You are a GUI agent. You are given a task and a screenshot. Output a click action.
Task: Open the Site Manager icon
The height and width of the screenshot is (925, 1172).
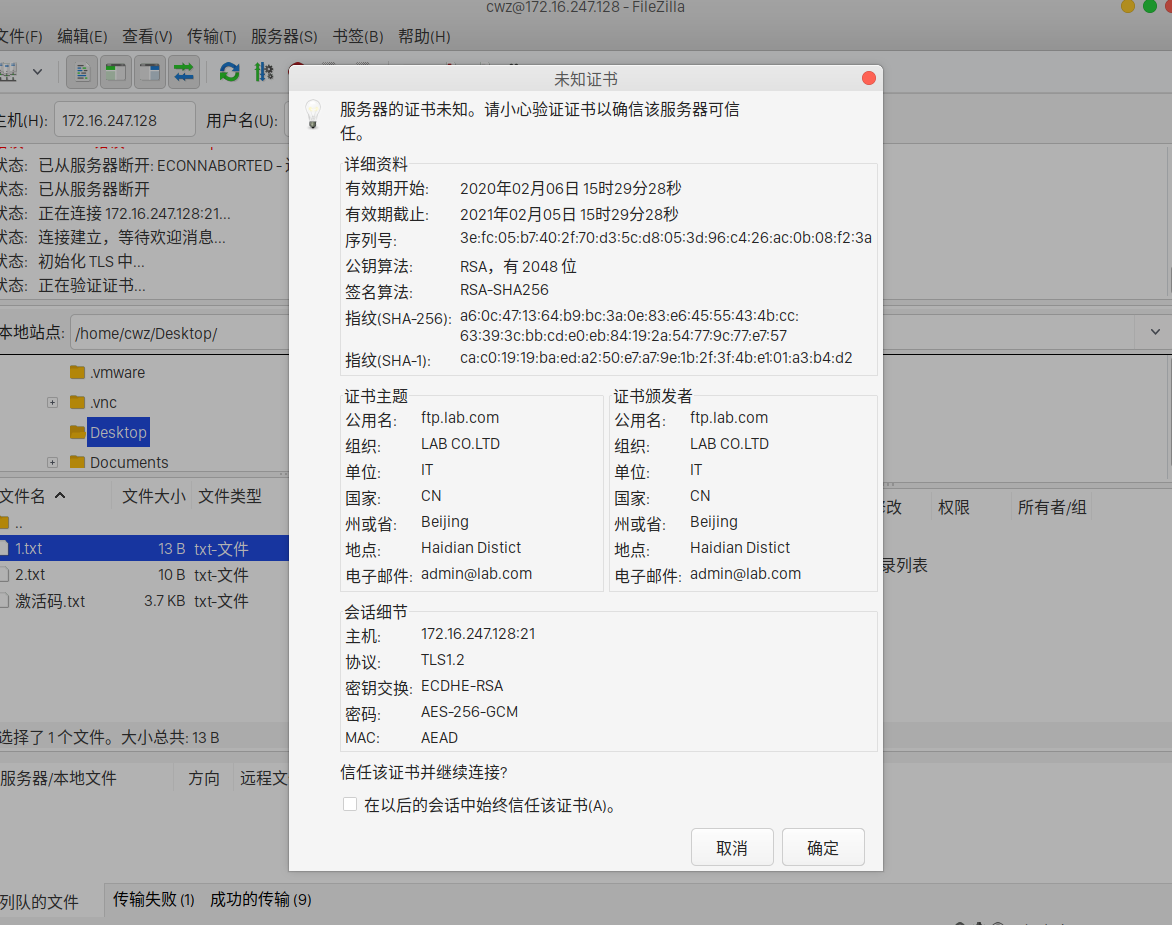coord(7,72)
